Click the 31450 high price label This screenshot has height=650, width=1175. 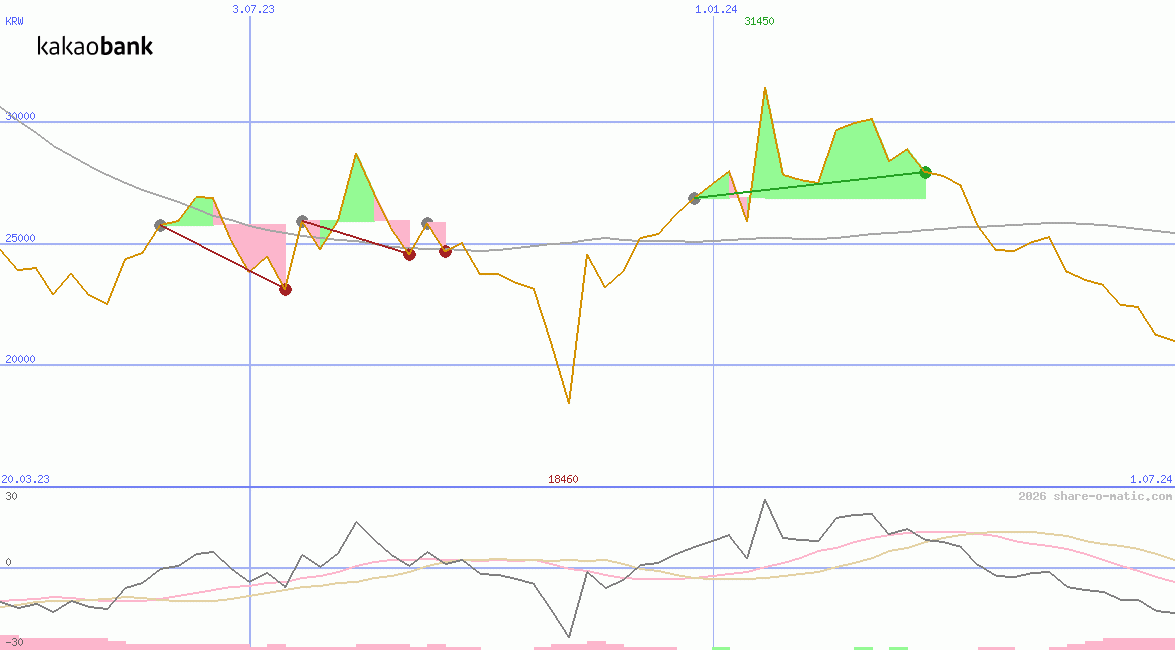pyautogui.click(x=759, y=21)
